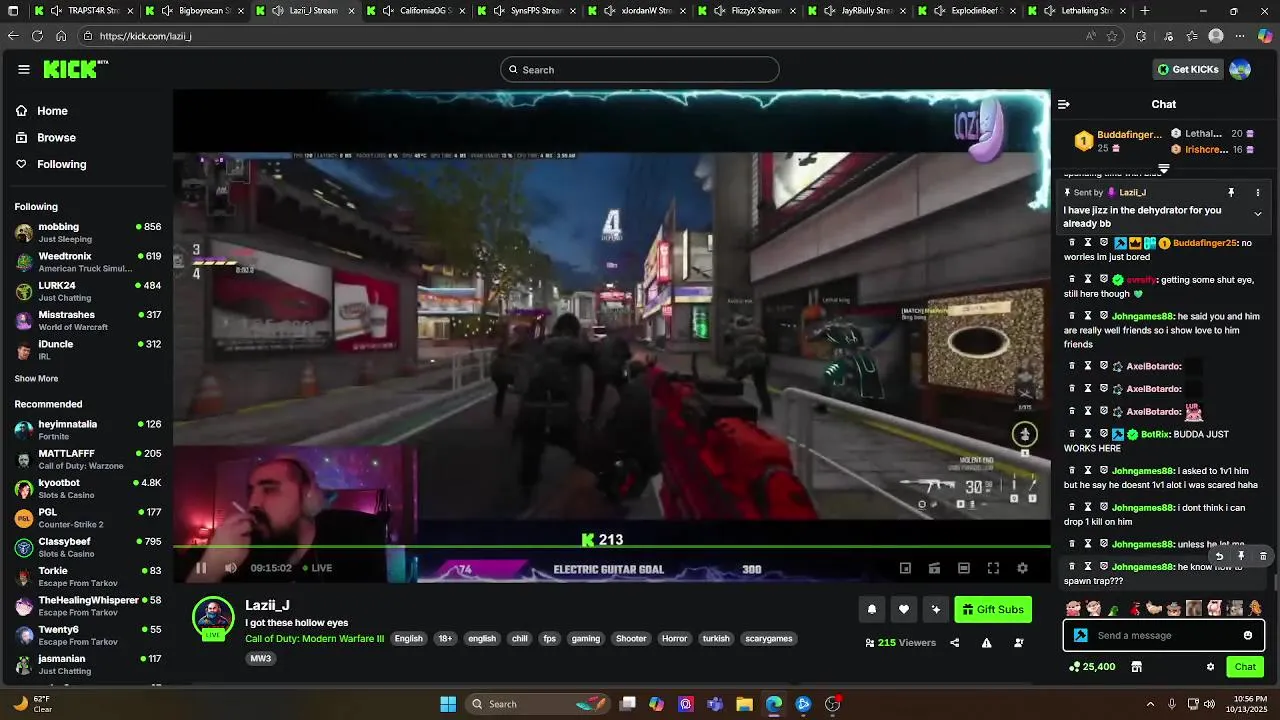Click the browser refresh button
This screenshot has height=720, width=1280.
point(37,35)
